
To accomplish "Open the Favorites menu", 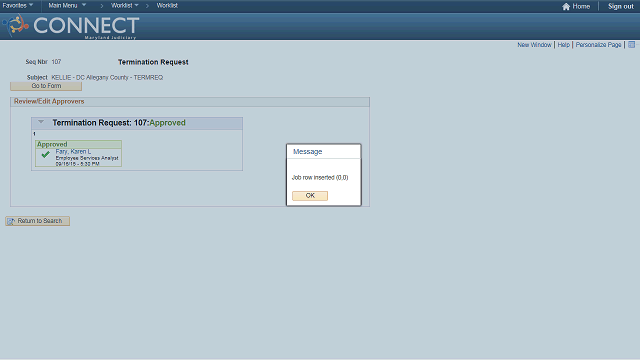I will (x=18, y=5).
